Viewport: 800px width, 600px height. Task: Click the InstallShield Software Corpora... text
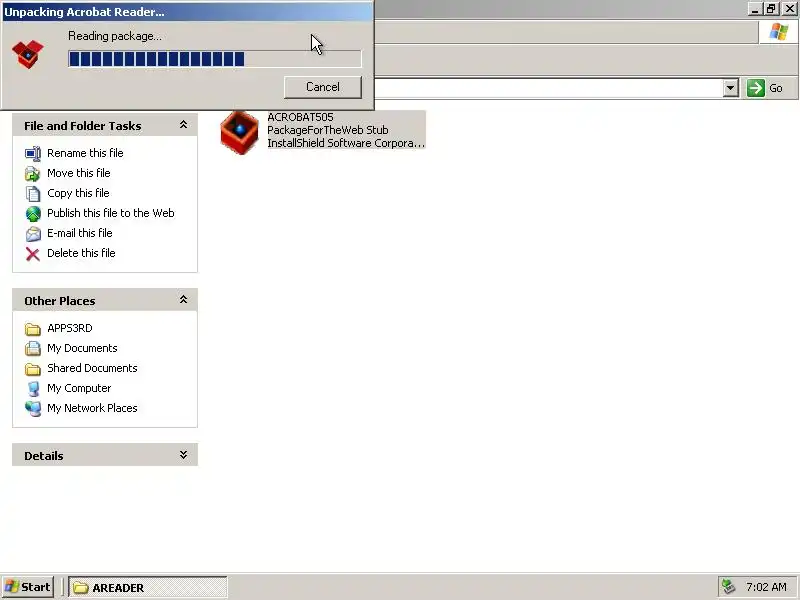coord(346,143)
